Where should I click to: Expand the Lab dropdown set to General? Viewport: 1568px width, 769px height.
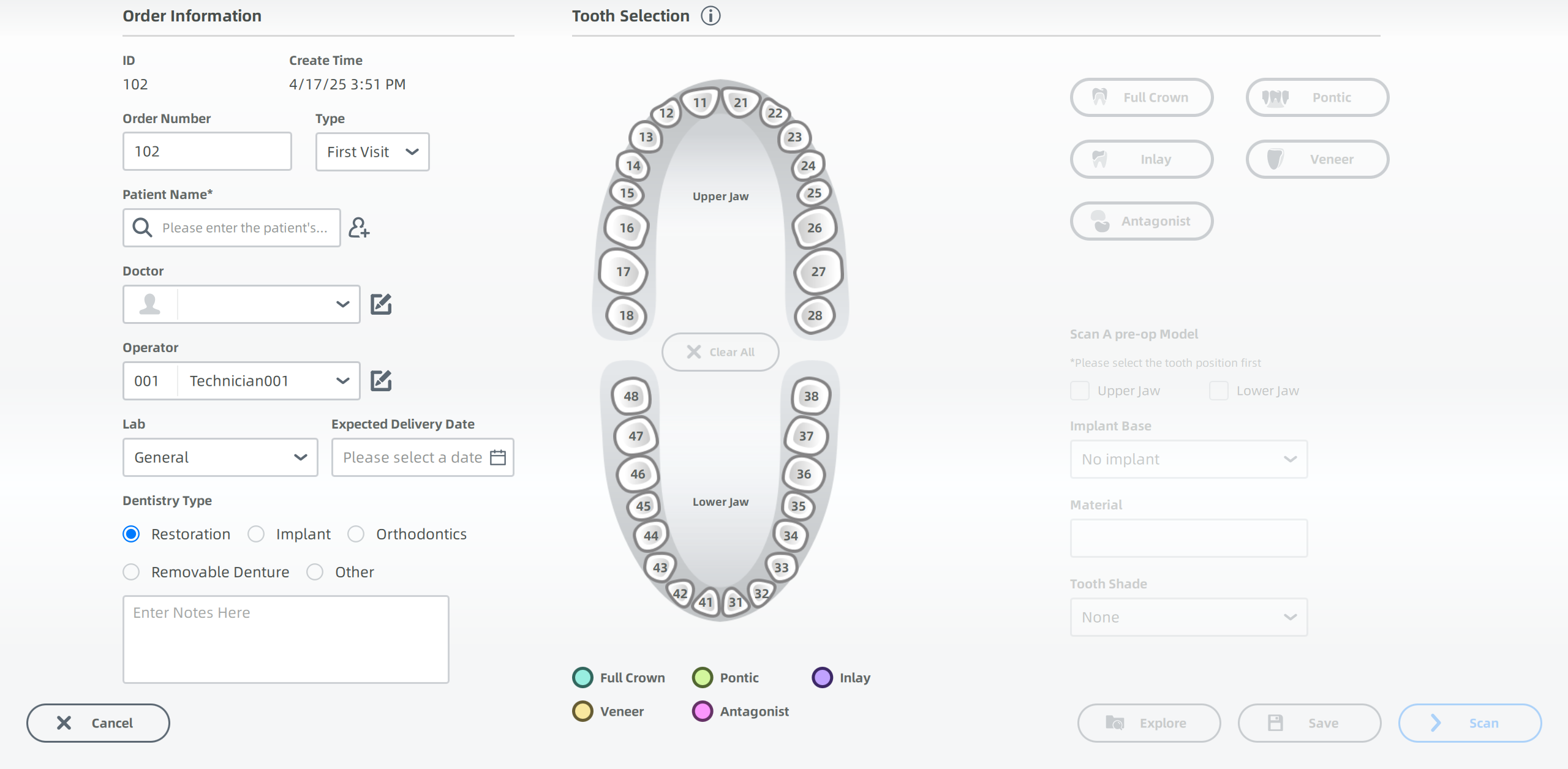click(x=221, y=457)
